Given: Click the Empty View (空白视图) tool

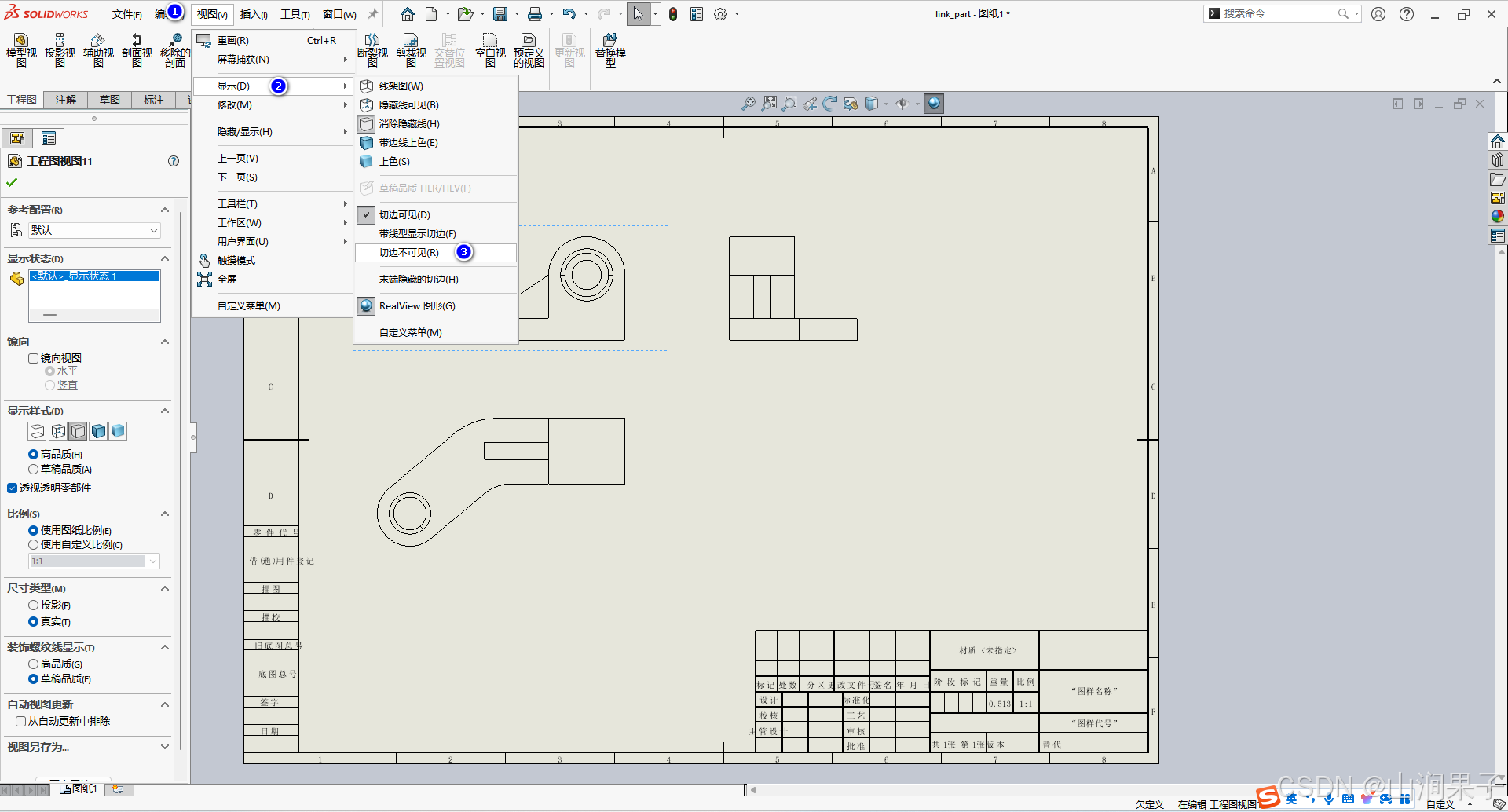Looking at the screenshot, I should point(490,50).
